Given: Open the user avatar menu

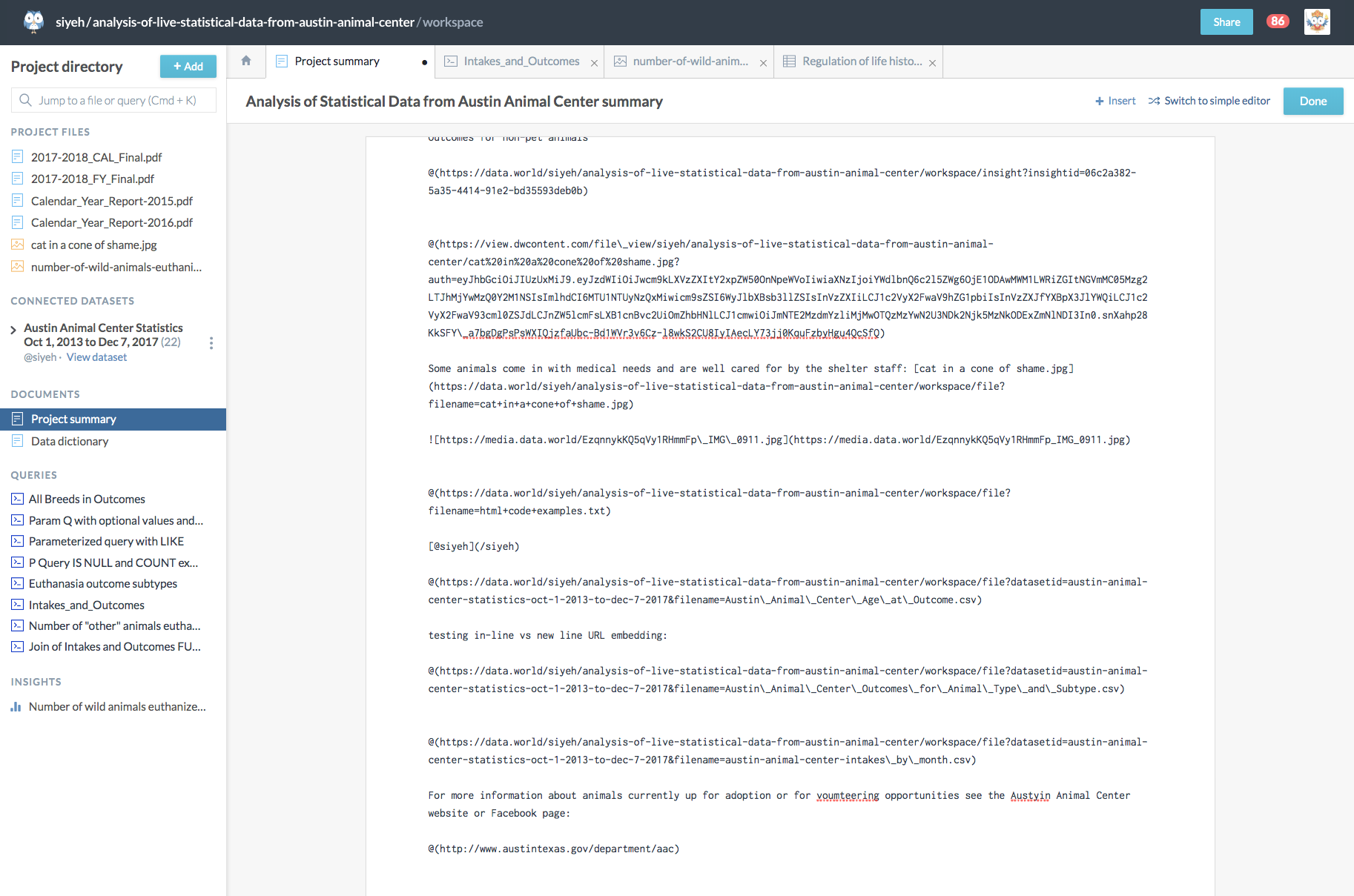Looking at the screenshot, I should [x=1317, y=21].
